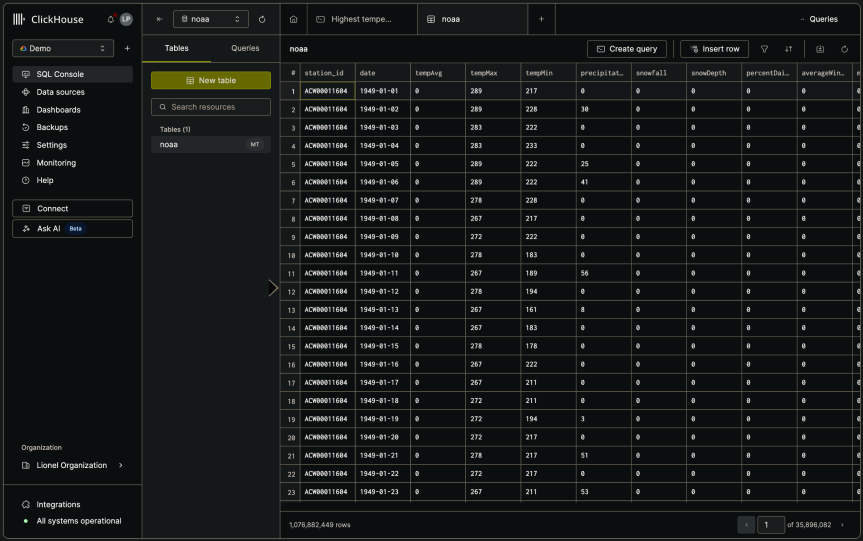Open Settings in sidebar
Image resolution: width=863 pixels, height=541 pixels.
click(x=72, y=145)
